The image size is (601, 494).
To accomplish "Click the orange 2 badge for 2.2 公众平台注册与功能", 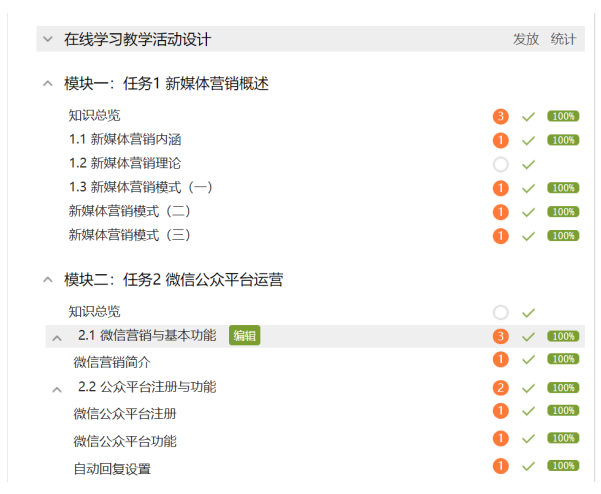I will (501, 388).
